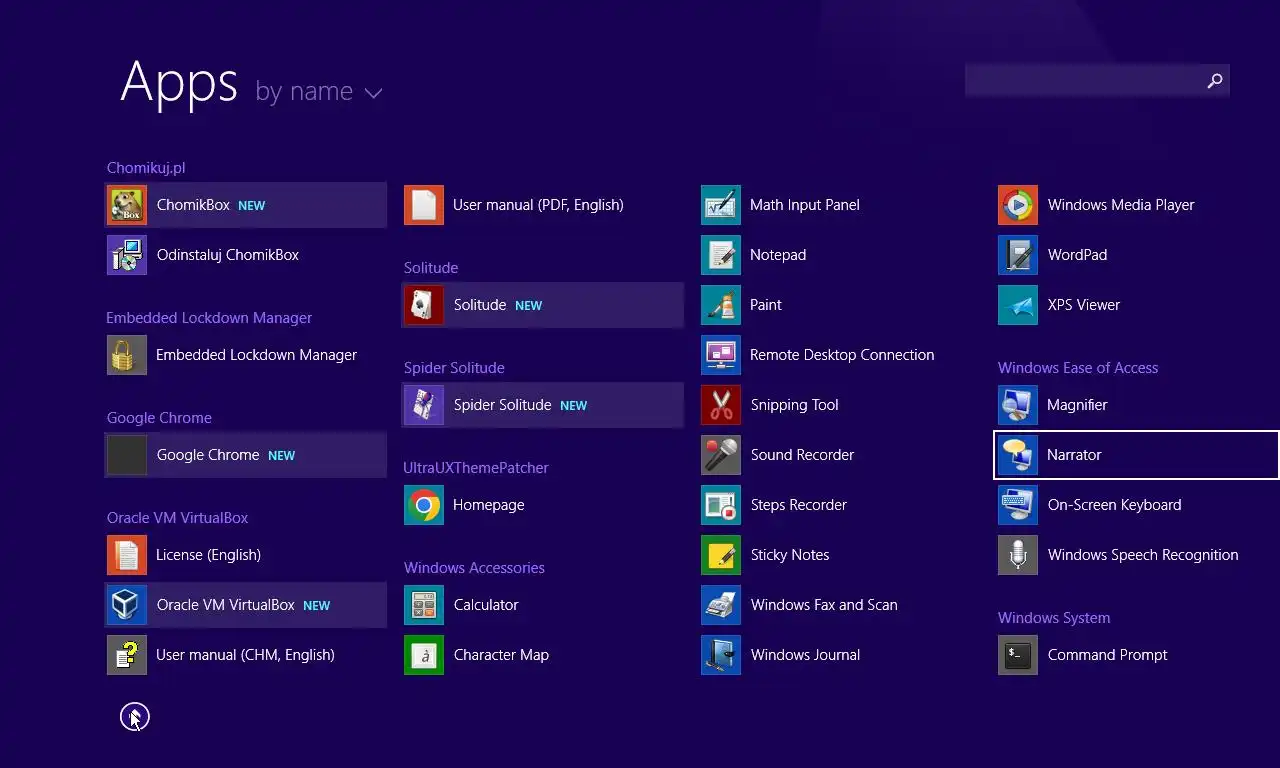Viewport: 1280px width, 768px height.
Task: Open the 'by name' sort dropdown
Action: click(x=319, y=91)
